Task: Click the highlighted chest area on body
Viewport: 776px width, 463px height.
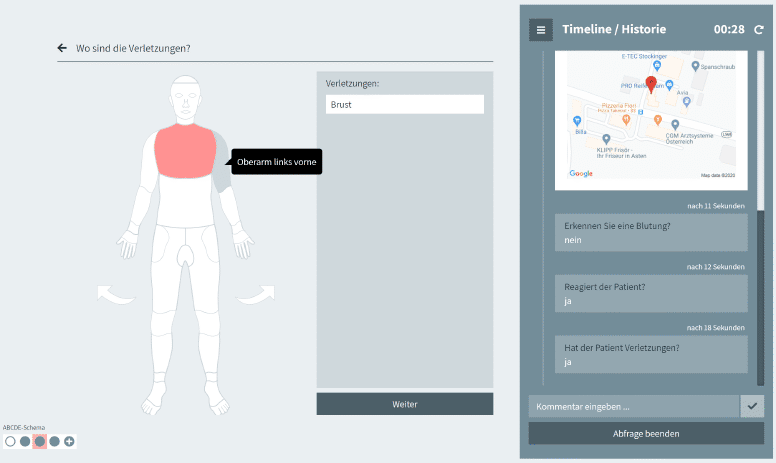Action: [x=185, y=151]
